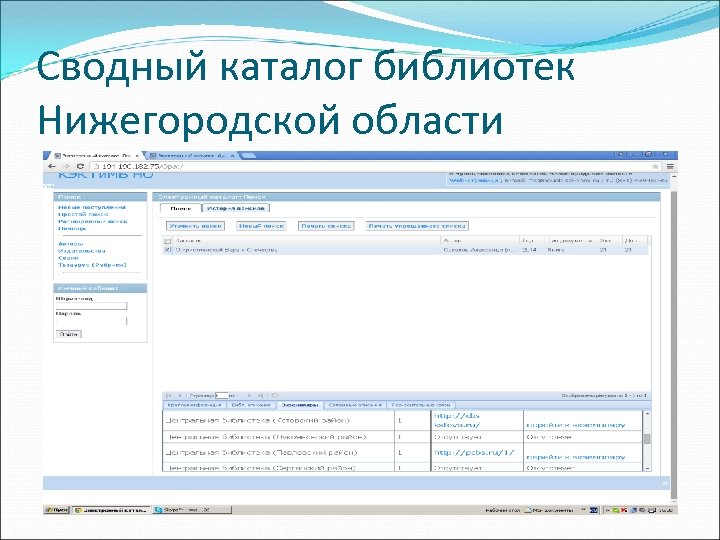Screen dimensions: 720x540
Task: Select Горизонтальные связи tab
Action: (x=421, y=405)
